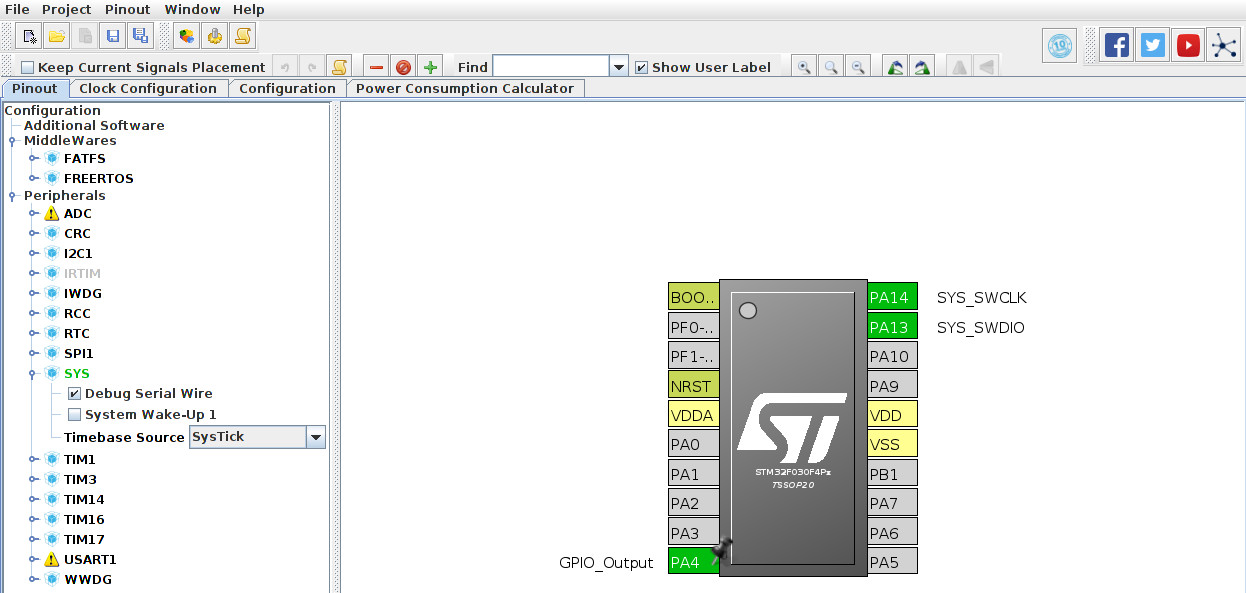Click the Save Project floppy icon

click(113, 37)
